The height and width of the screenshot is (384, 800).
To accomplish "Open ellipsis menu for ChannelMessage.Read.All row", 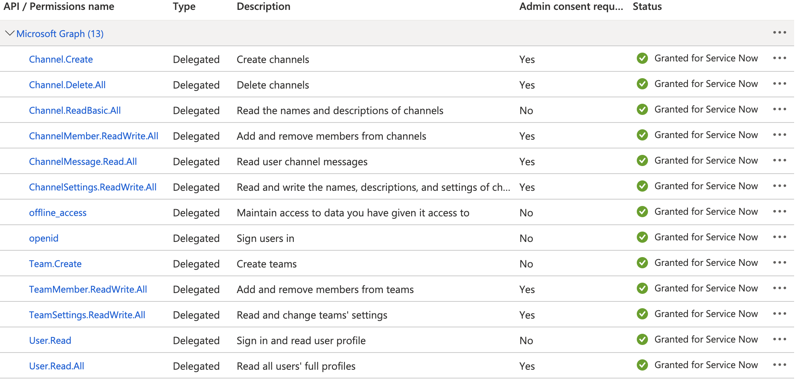I will pyautogui.click(x=779, y=160).
